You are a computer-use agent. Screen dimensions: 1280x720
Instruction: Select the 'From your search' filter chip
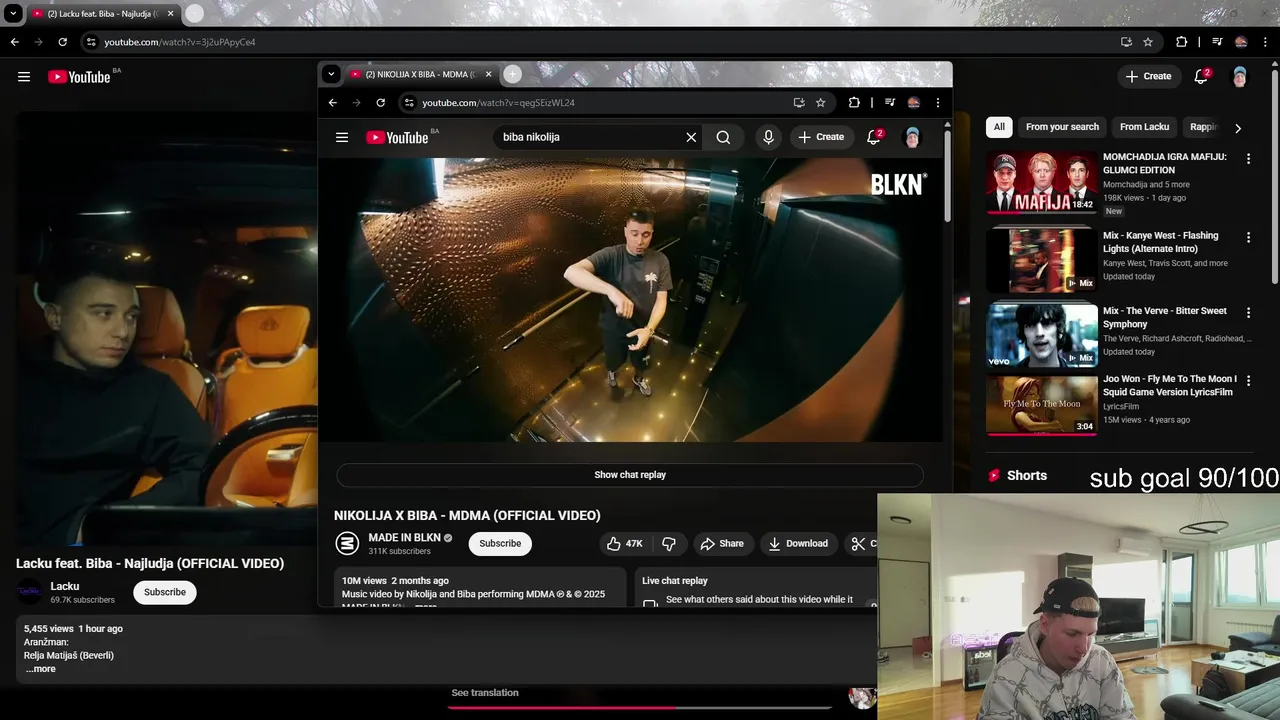1062,127
